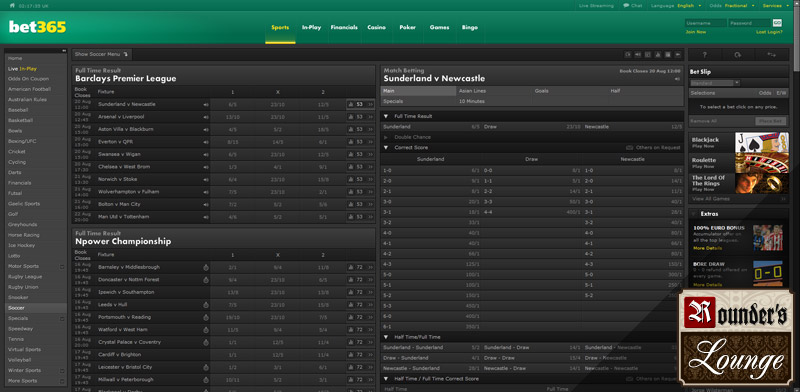Switch to the In-Play top tab
The image size is (800, 392).
[311, 28]
